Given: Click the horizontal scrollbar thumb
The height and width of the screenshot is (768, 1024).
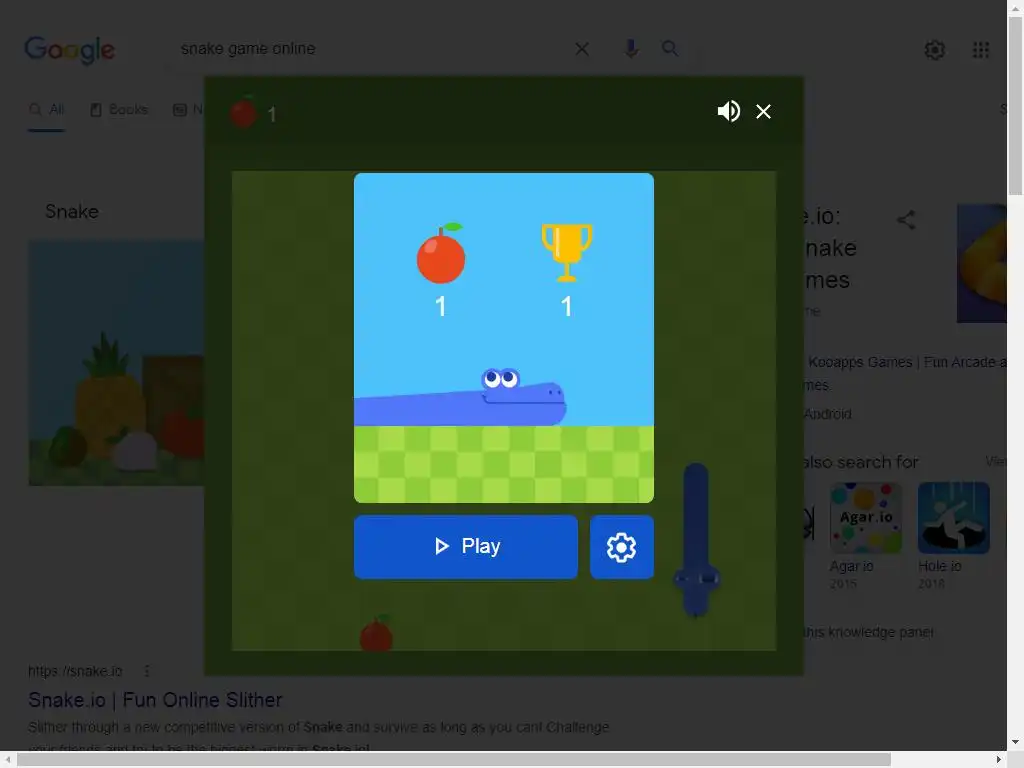Looking at the screenshot, I should tap(454, 759).
